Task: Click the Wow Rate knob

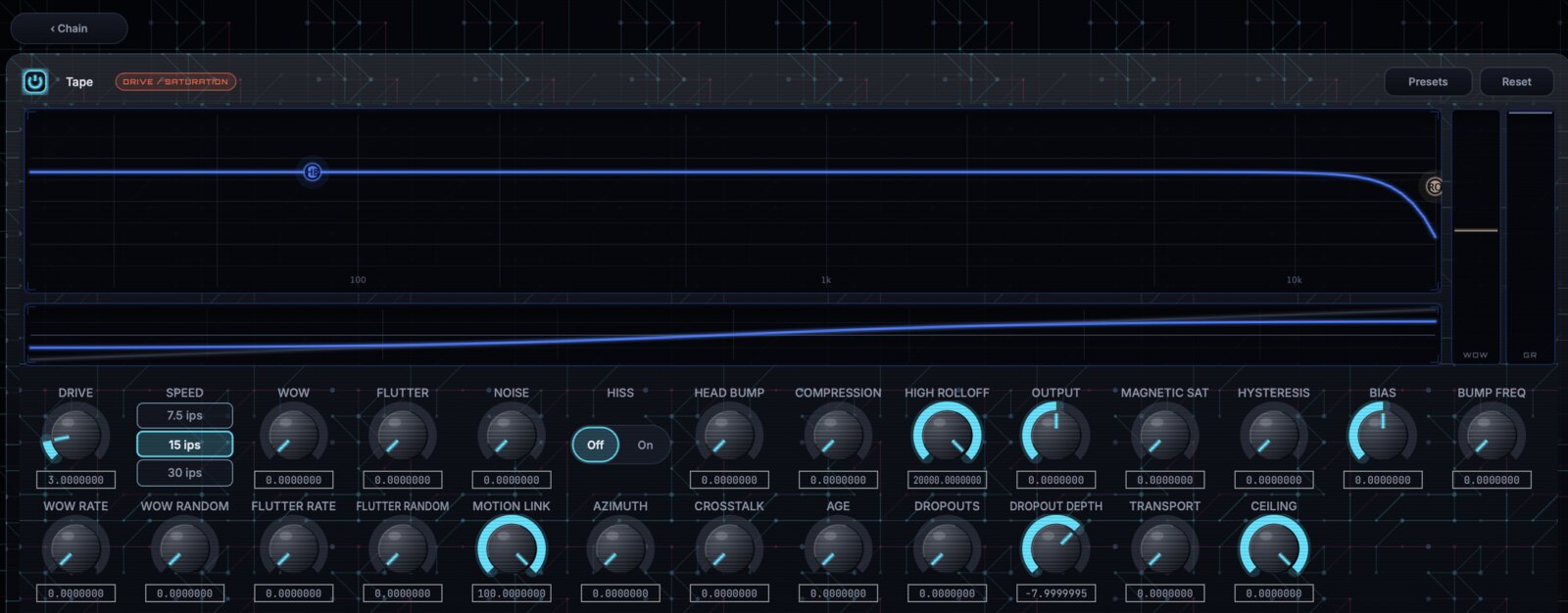Action: pos(75,548)
